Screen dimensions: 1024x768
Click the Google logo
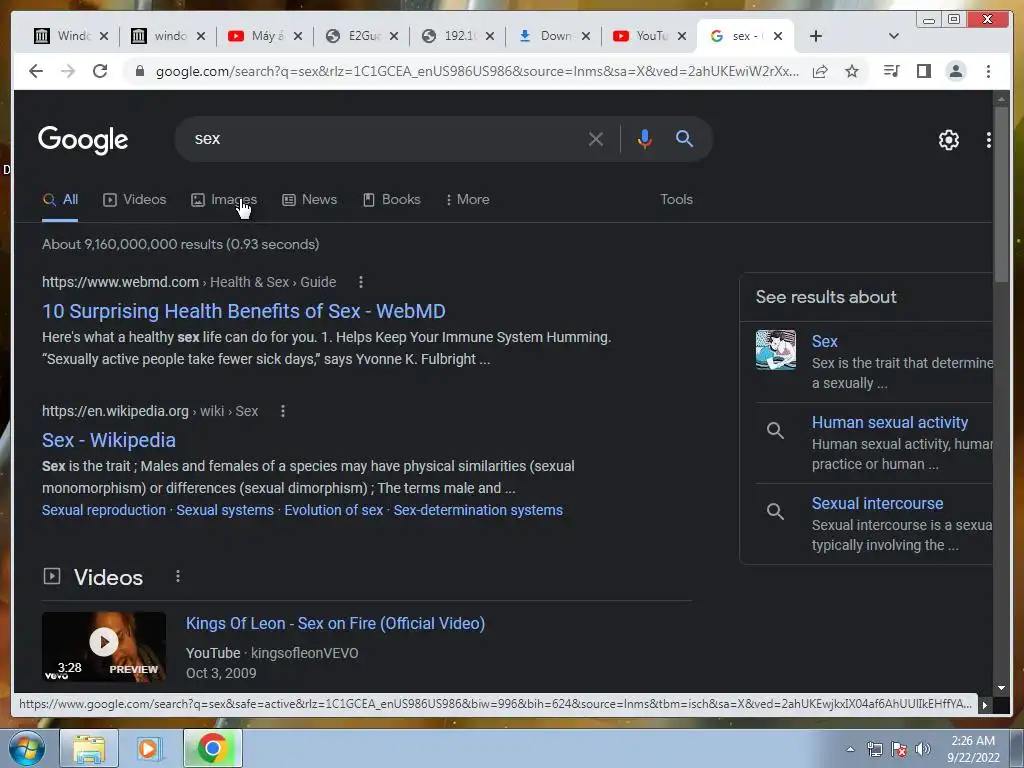tap(83, 140)
